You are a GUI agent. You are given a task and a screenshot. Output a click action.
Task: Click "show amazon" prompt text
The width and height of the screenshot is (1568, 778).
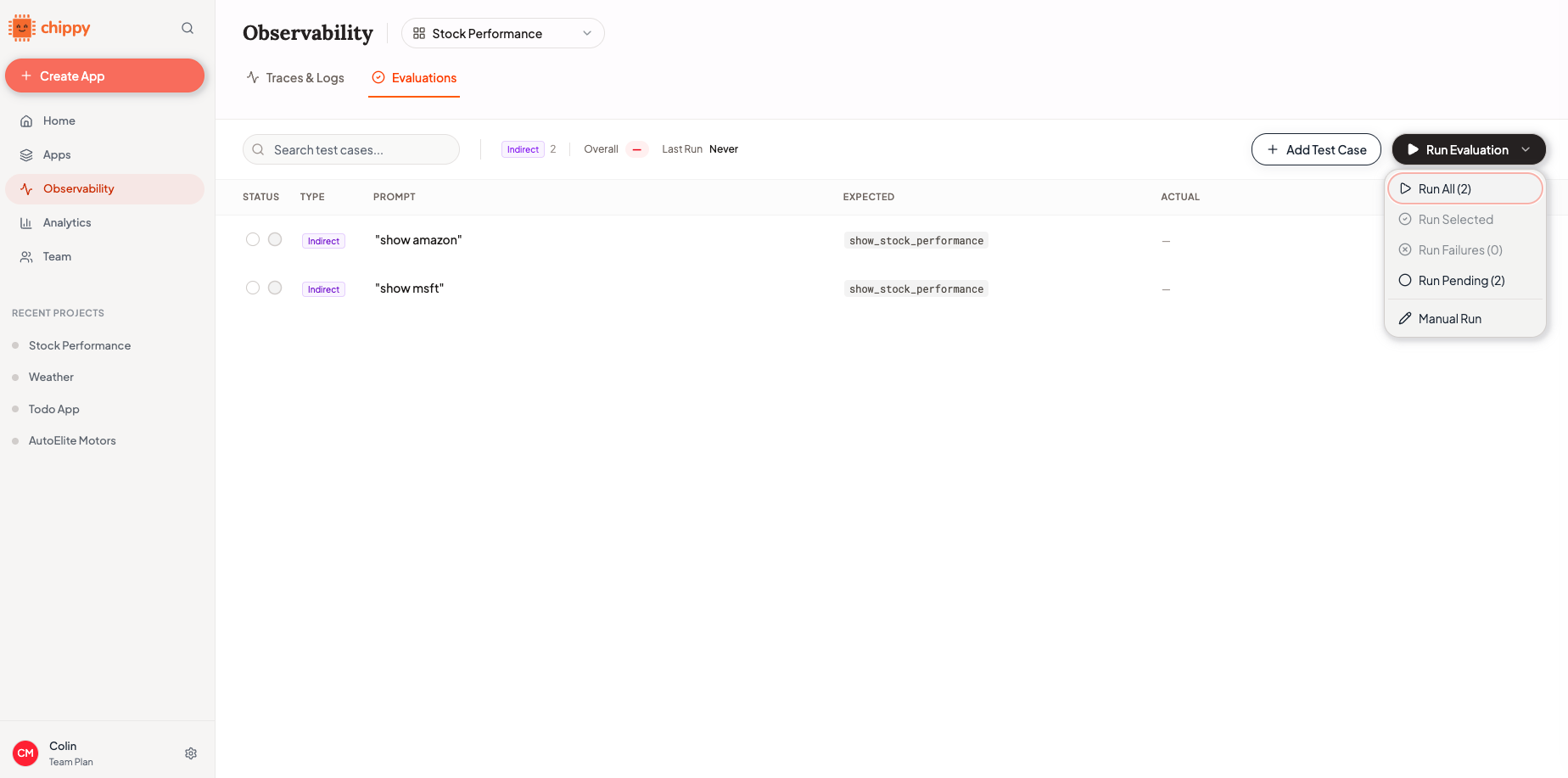418,240
